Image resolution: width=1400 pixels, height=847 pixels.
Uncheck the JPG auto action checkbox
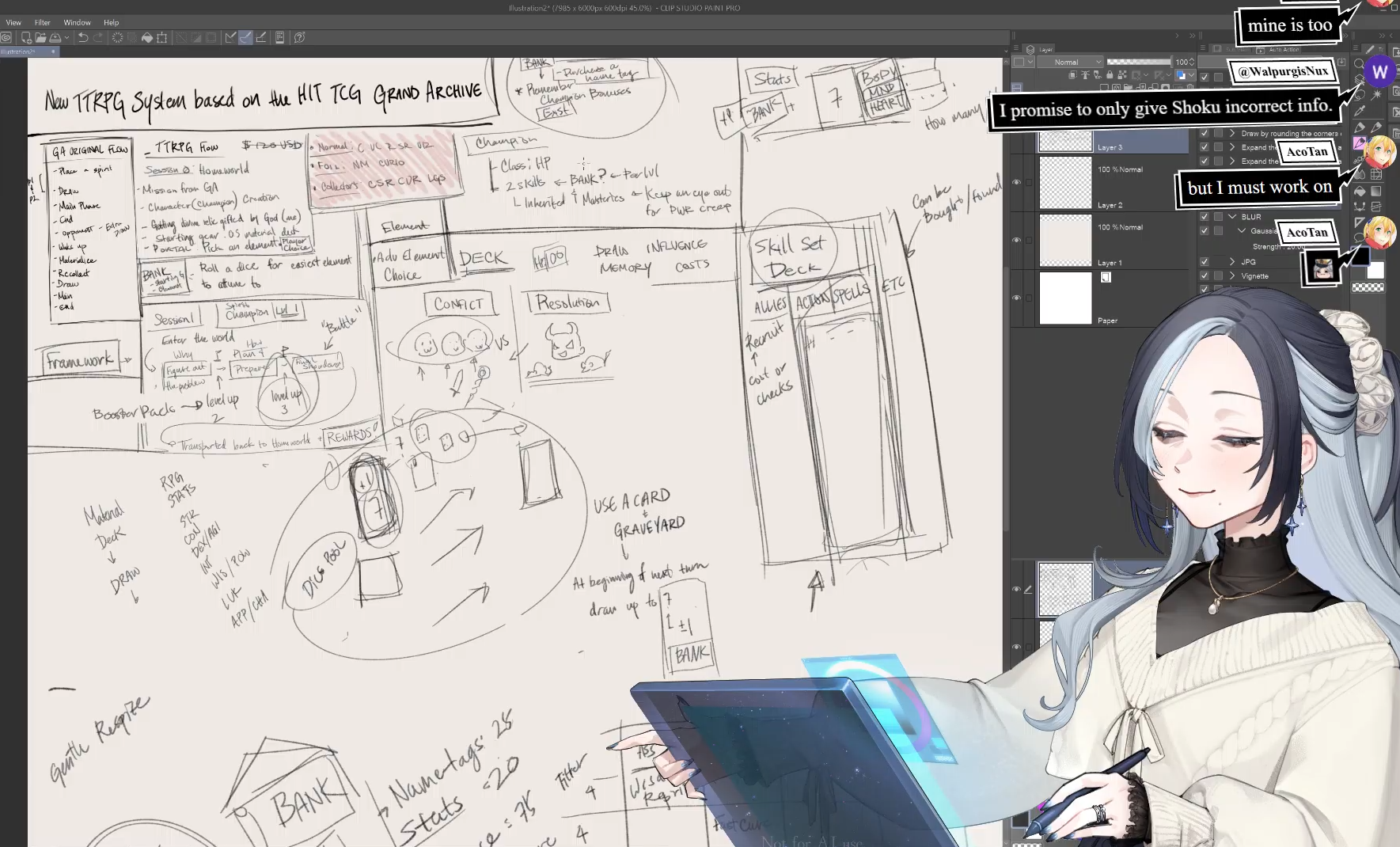click(x=1205, y=261)
